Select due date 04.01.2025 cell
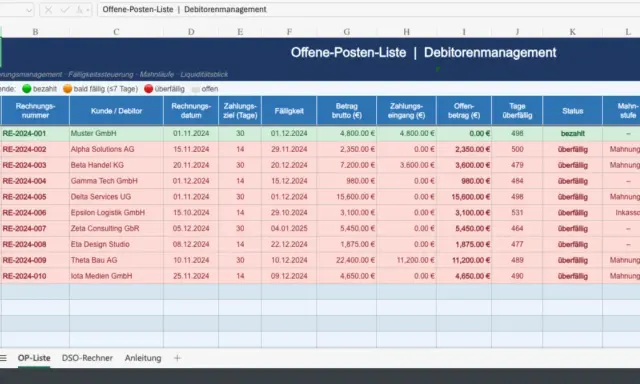This screenshot has height=384, width=640. click(x=289, y=229)
